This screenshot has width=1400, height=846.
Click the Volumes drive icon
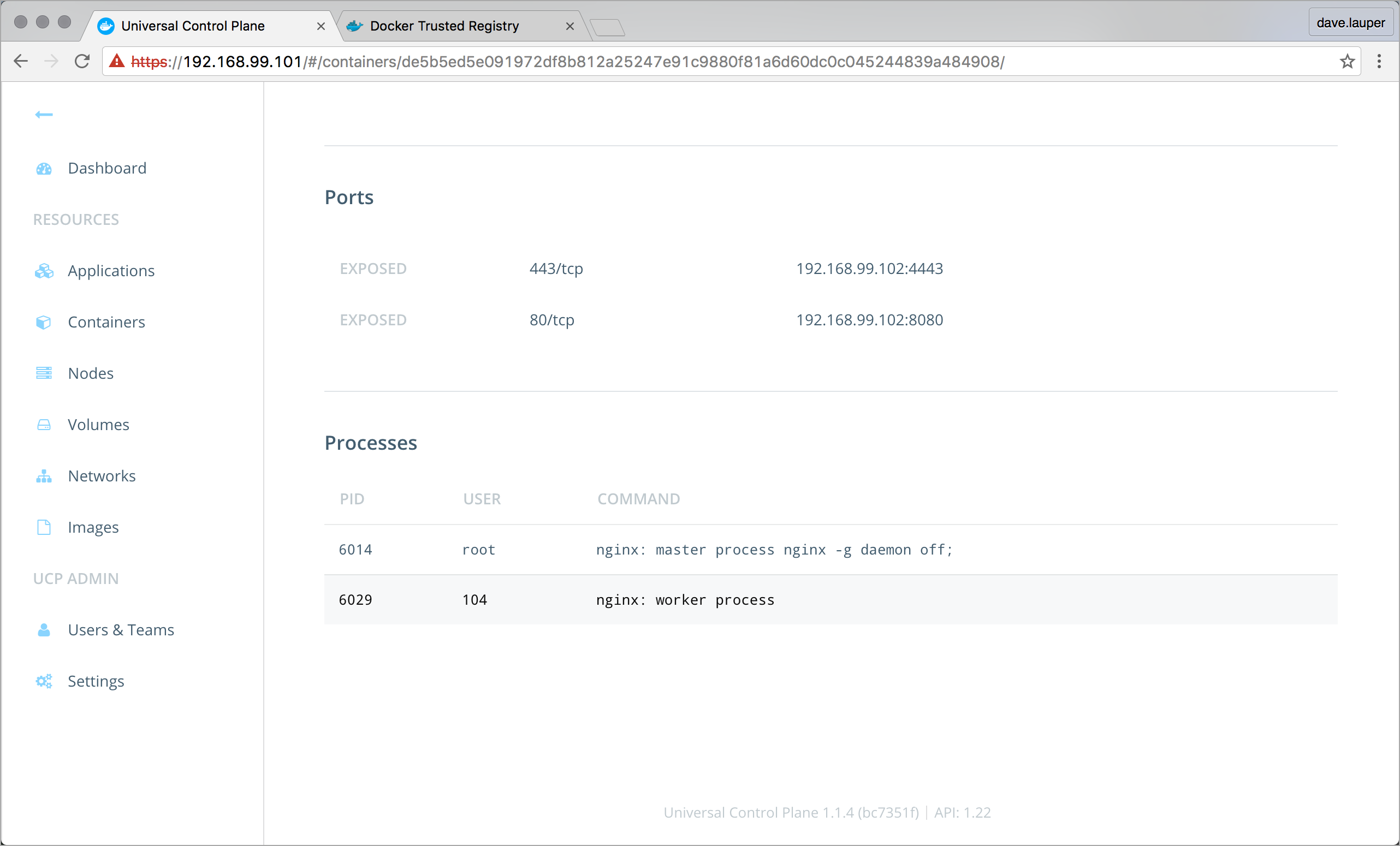(x=44, y=425)
